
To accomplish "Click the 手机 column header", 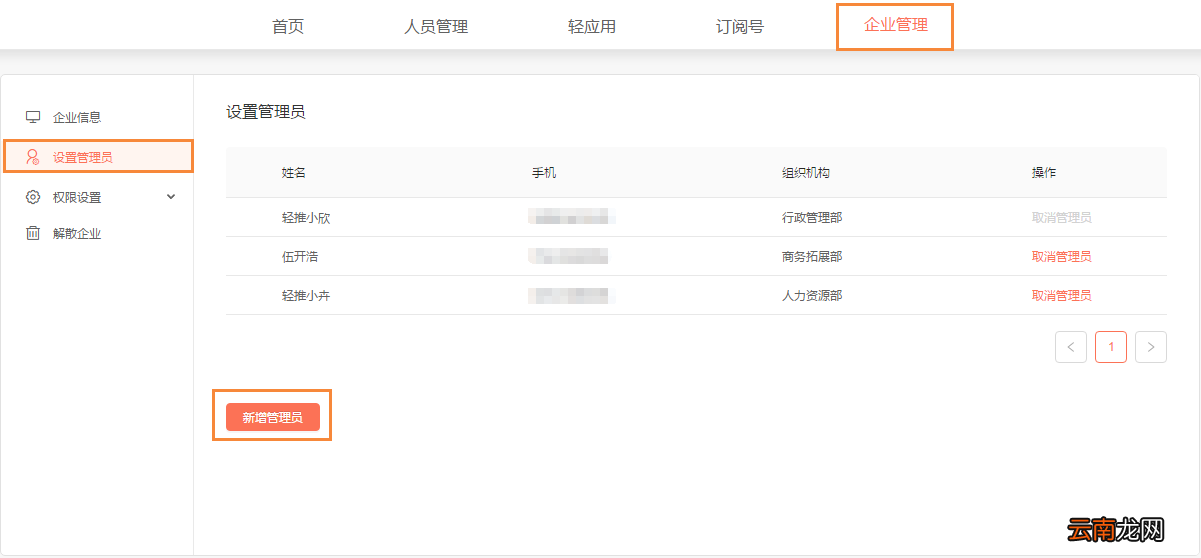I will 544,172.
